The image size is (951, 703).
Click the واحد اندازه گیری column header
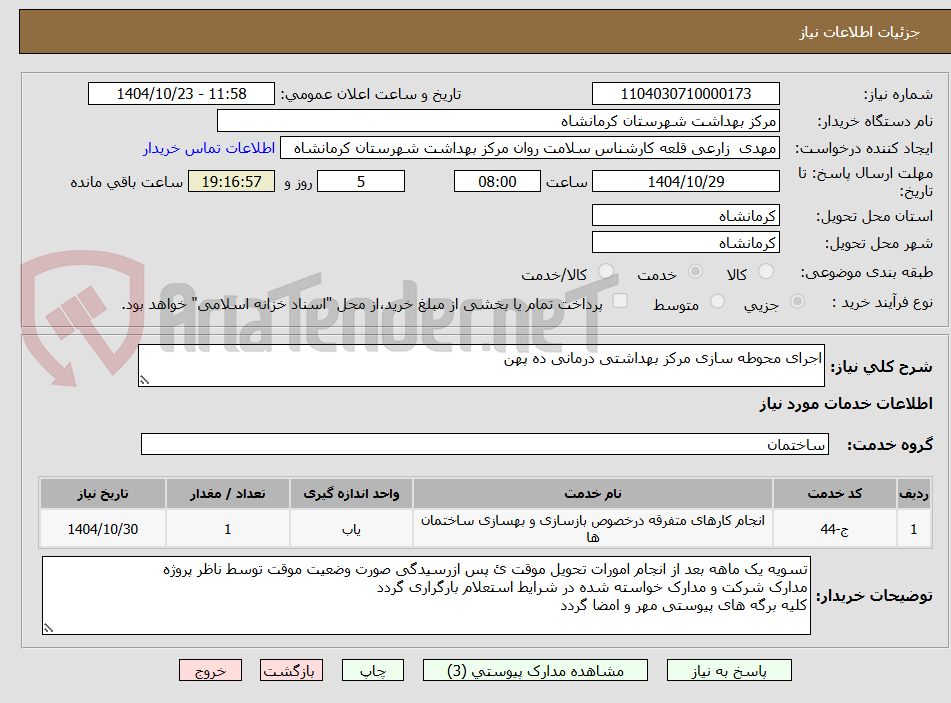pyautogui.click(x=351, y=493)
